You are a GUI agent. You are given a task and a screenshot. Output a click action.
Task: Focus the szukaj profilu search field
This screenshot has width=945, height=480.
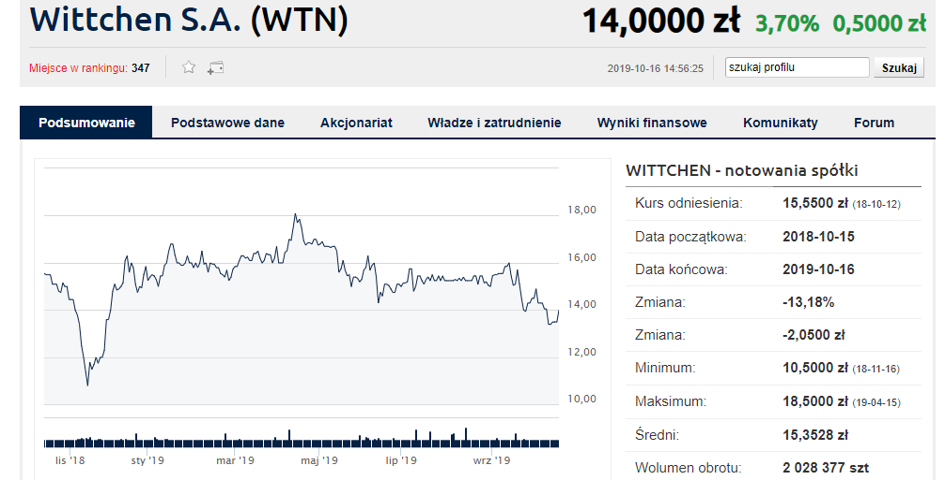[797, 68]
